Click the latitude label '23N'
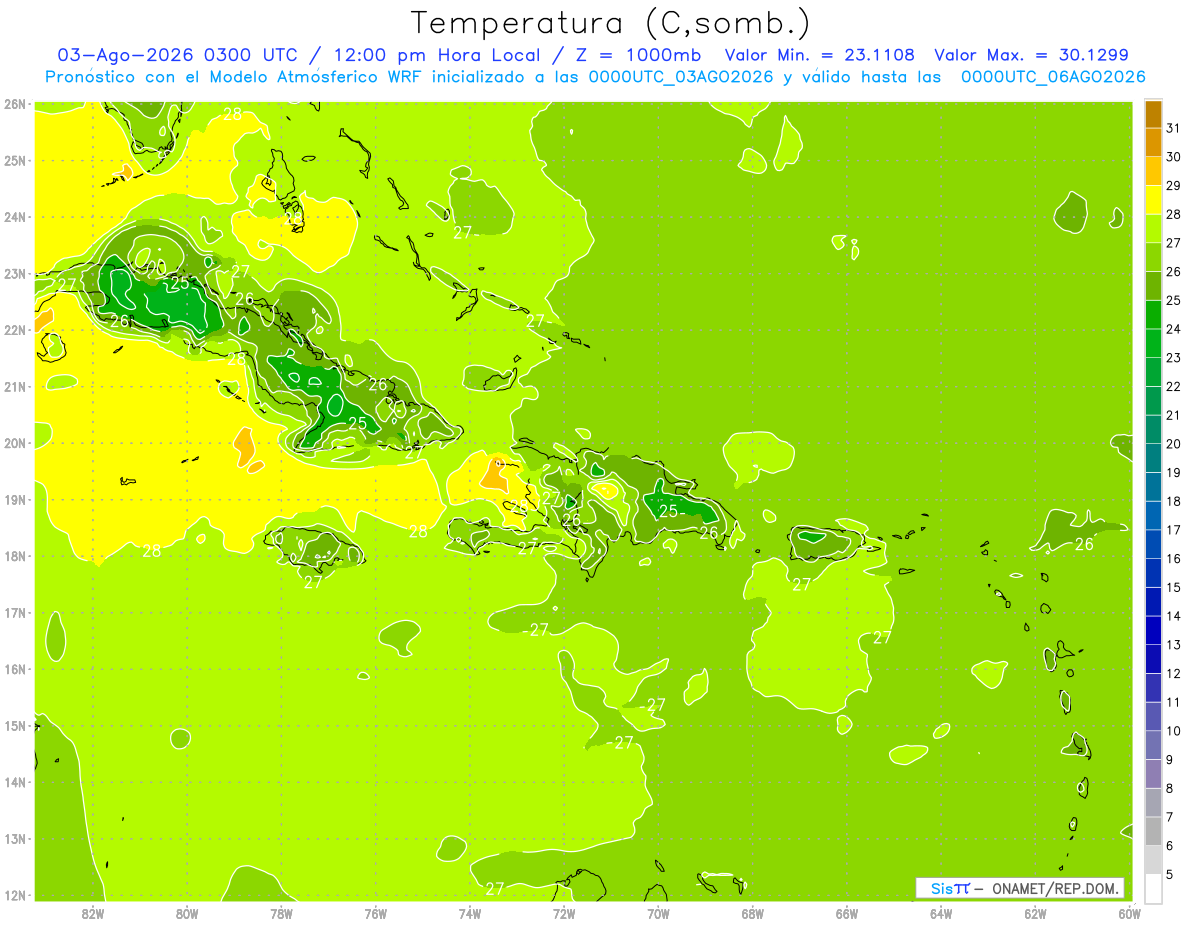 click(x=14, y=273)
